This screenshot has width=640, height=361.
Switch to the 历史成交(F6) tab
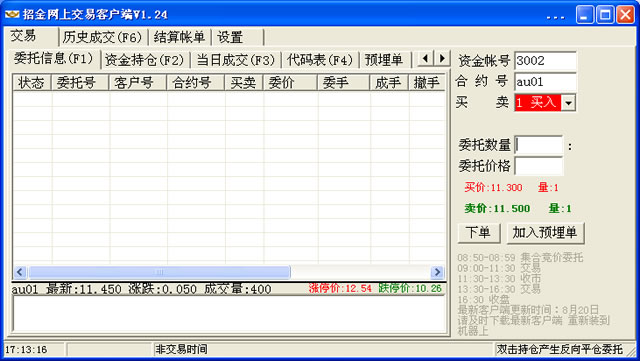pyautogui.click(x=102, y=38)
